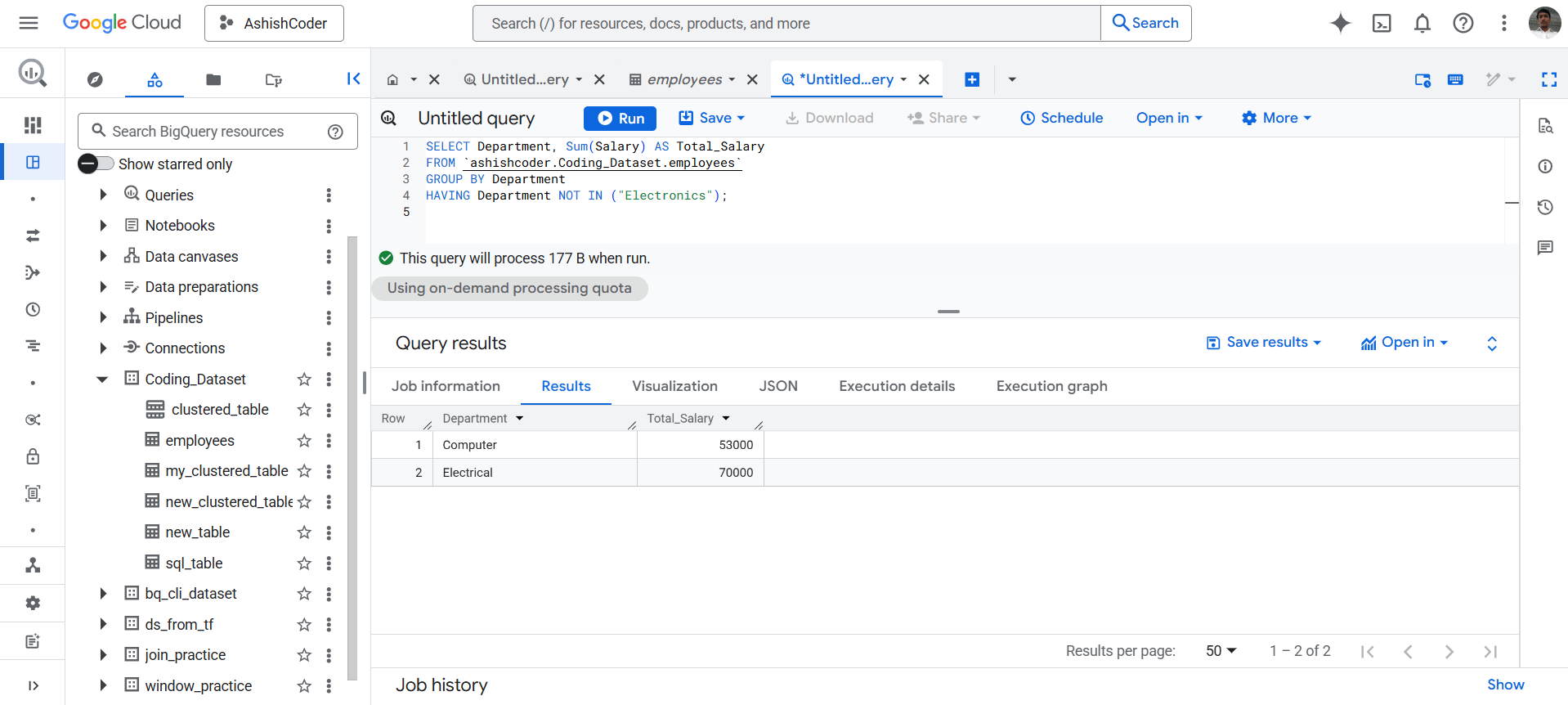Collapse the explorer panel arrow
This screenshot has width=1568, height=705.
point(353,79)
